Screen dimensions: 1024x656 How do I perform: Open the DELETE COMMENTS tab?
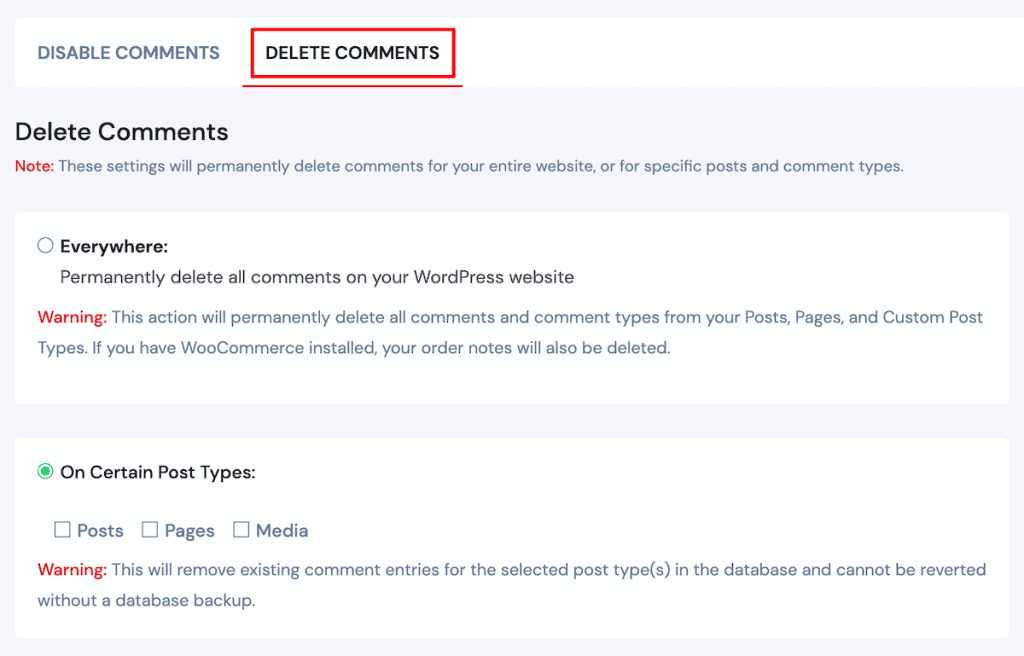[352, 52]
